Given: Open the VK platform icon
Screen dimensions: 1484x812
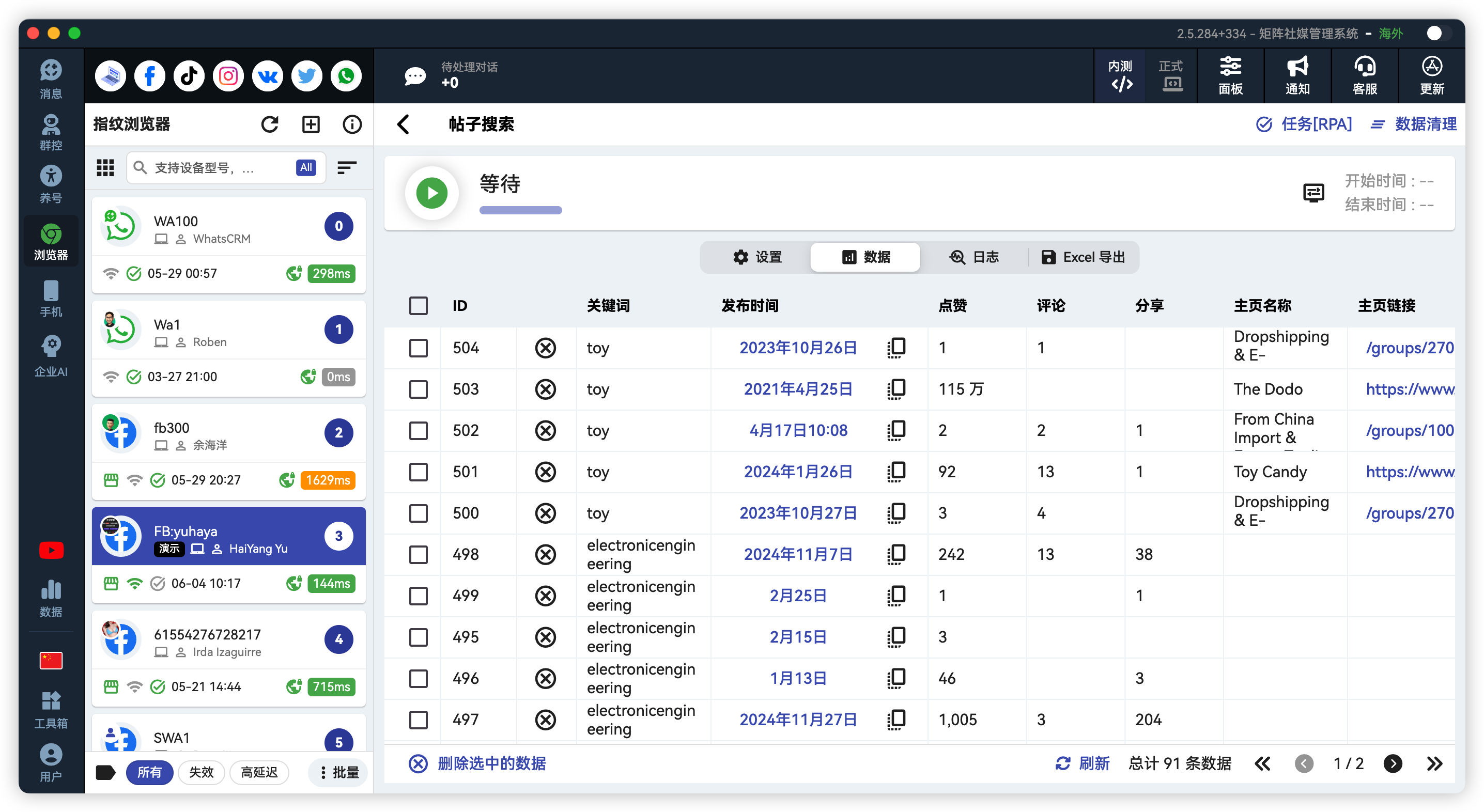Looking at the screenshot, I should [267, 75].
